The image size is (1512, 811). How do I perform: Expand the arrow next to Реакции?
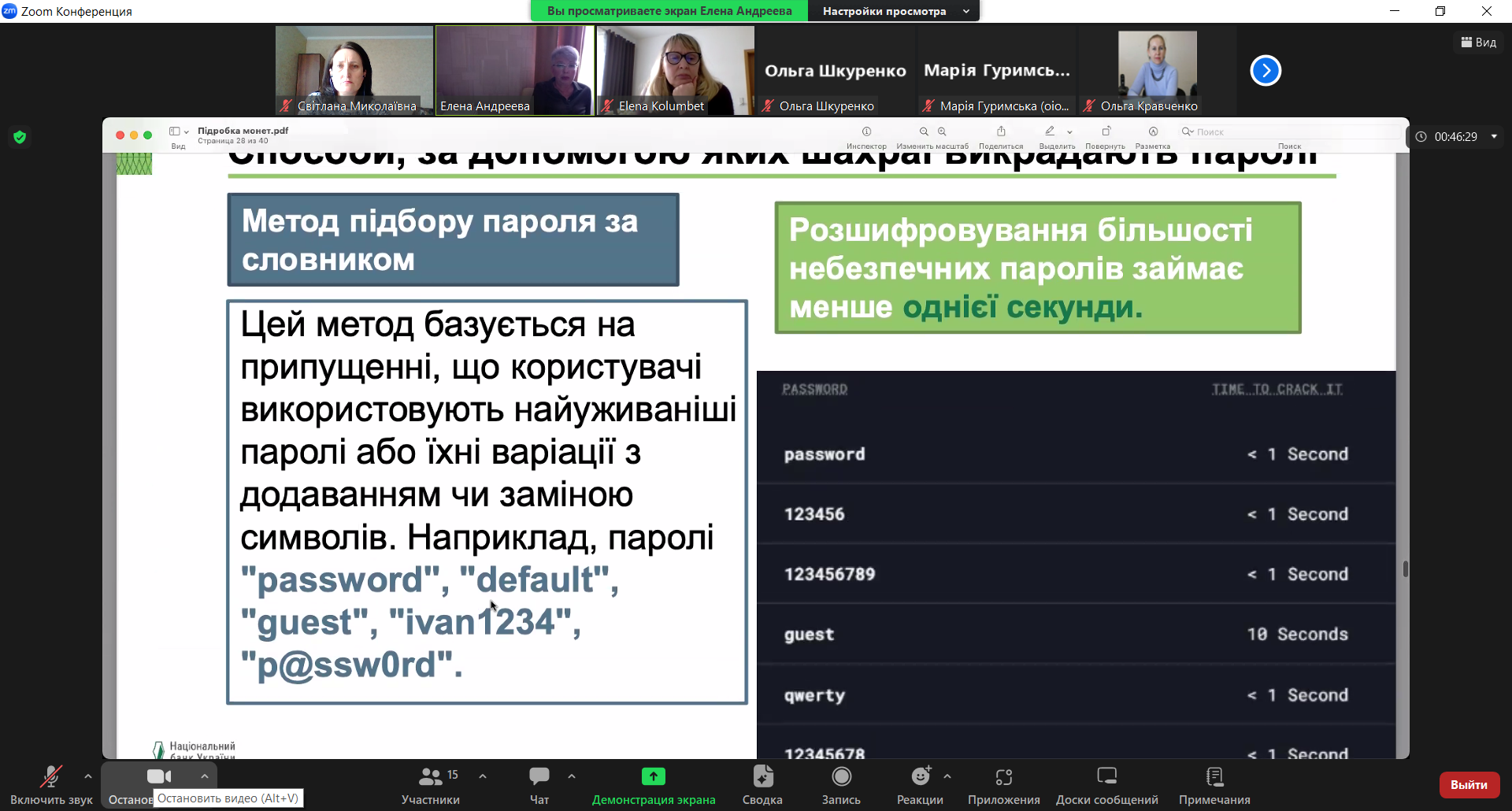click(x=947, y=776)
